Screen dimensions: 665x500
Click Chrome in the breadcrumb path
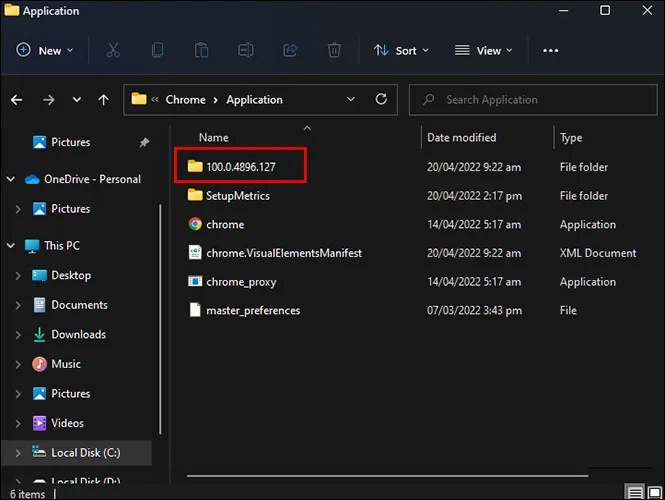click(x=185, y=100)
